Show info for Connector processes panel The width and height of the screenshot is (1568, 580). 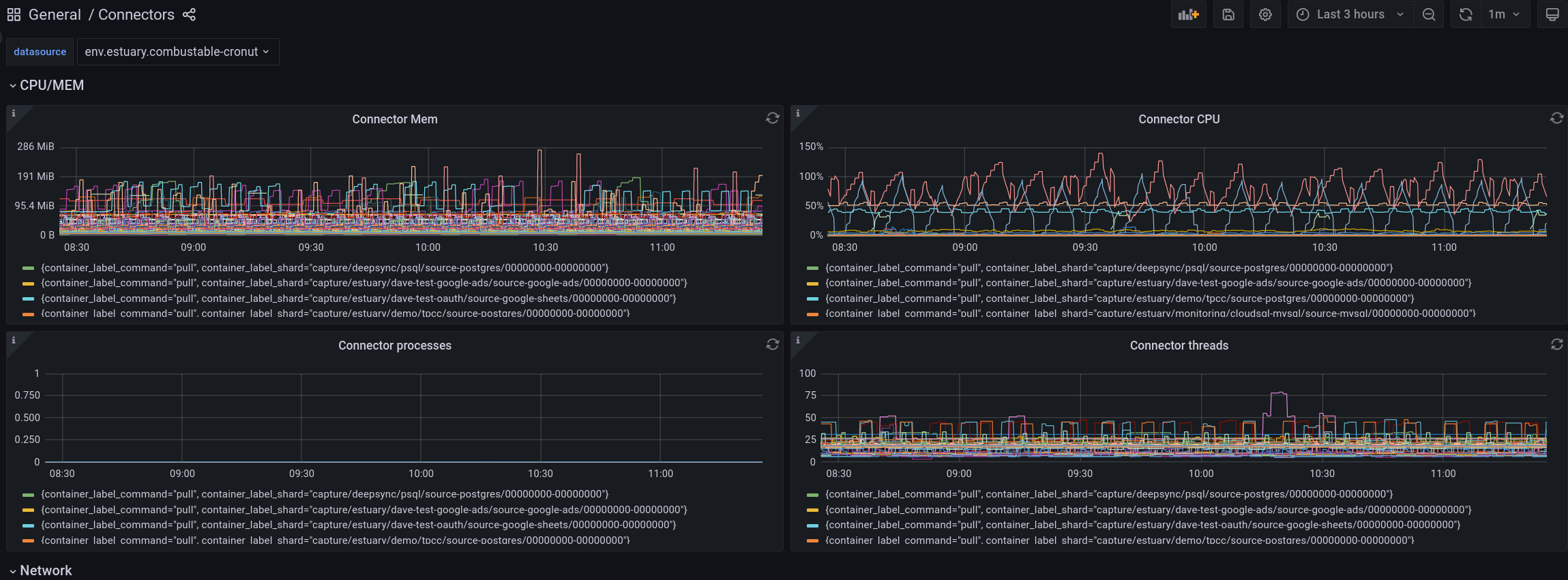pos(13,339)
